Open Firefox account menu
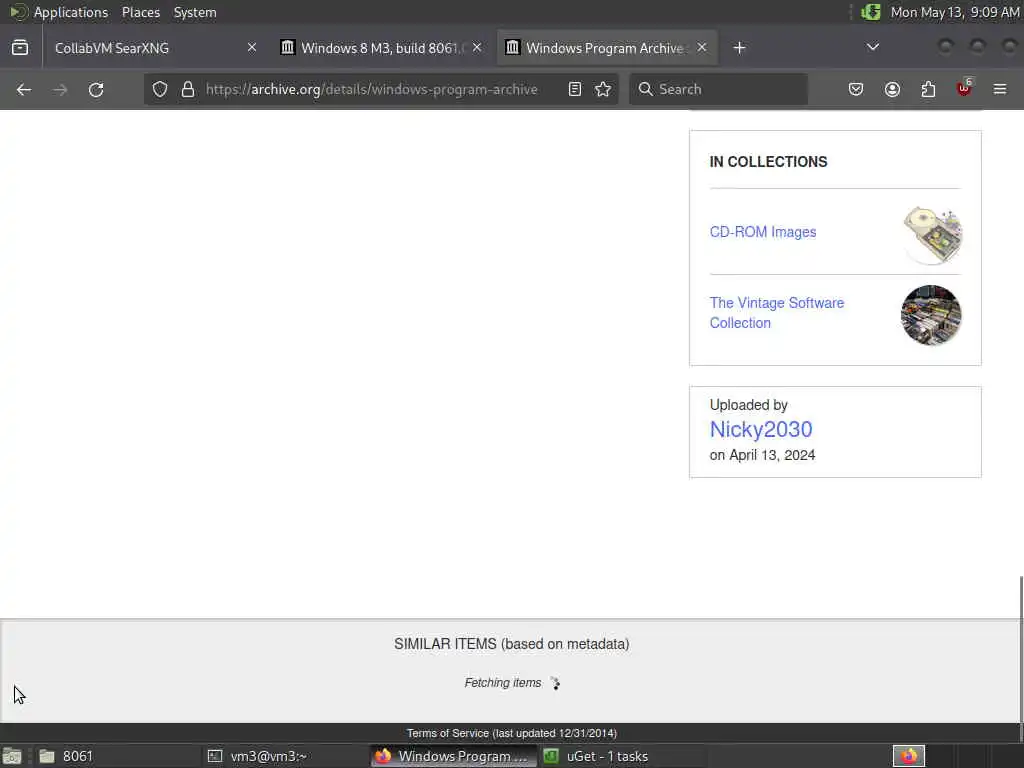Screen dimensions: 1024x768 click(x=892, y=89)
